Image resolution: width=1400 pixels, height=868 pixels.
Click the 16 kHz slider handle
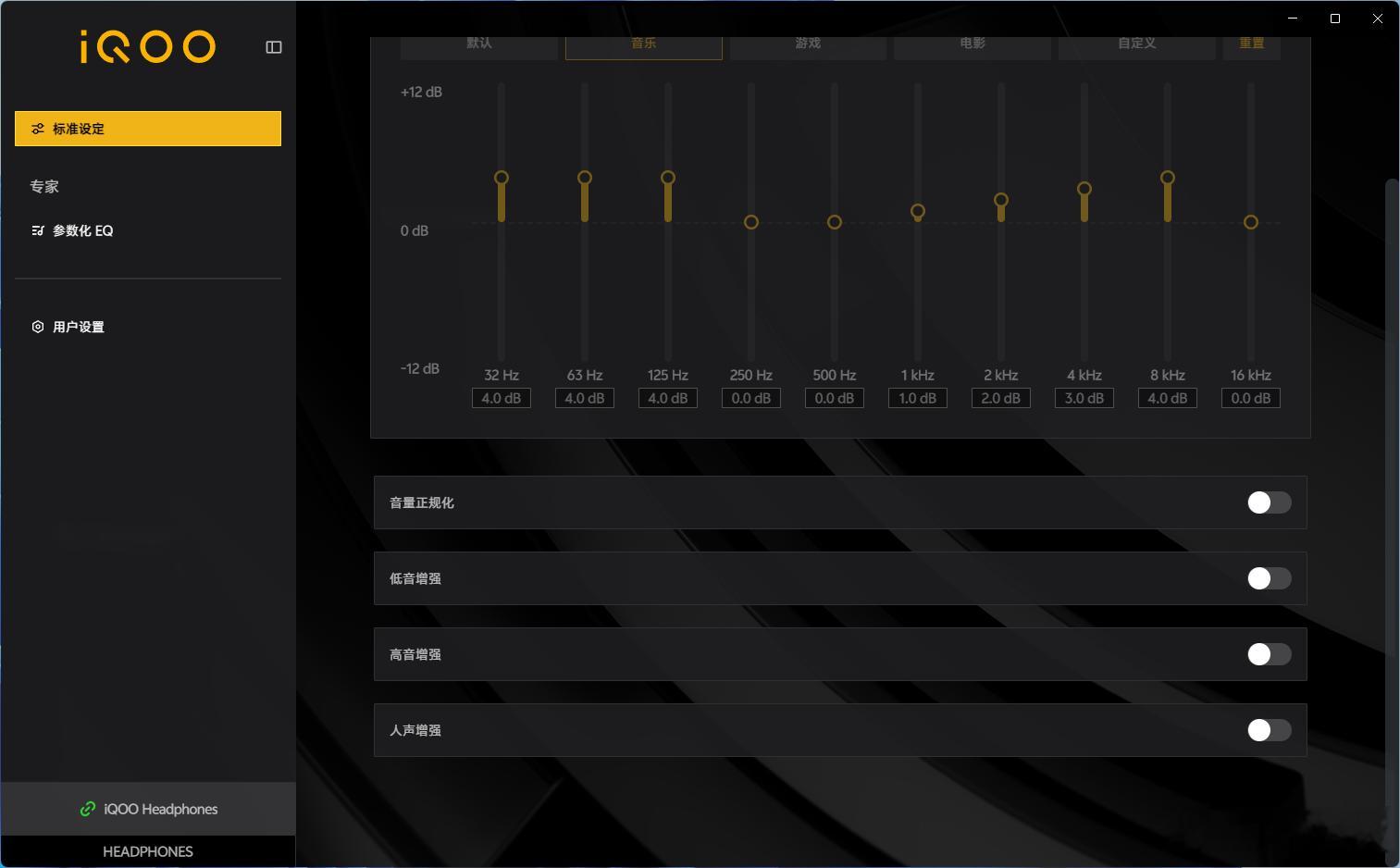click(1251, 222)
